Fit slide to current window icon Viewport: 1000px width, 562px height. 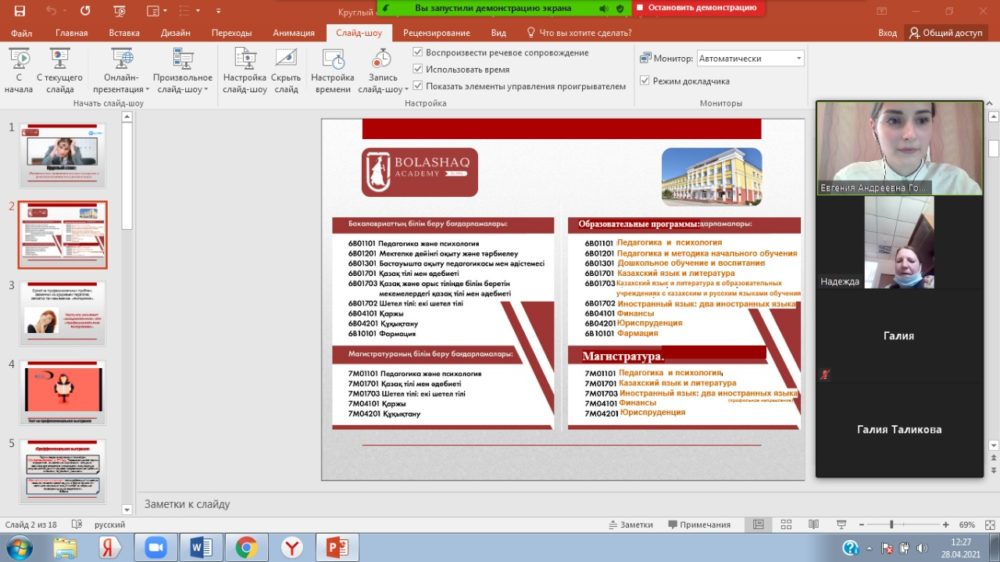990,524
